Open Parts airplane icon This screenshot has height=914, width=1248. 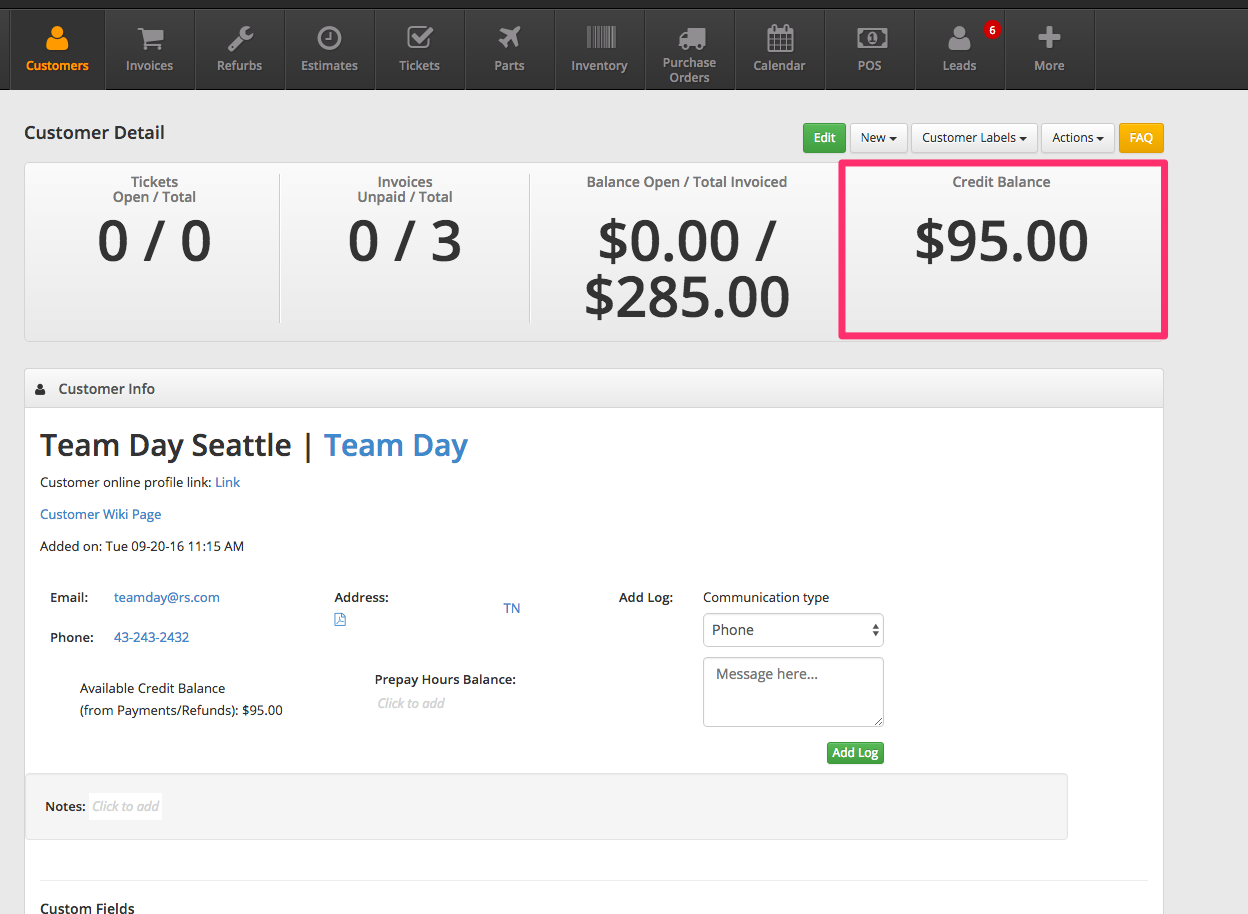click(x=509, y=39)
